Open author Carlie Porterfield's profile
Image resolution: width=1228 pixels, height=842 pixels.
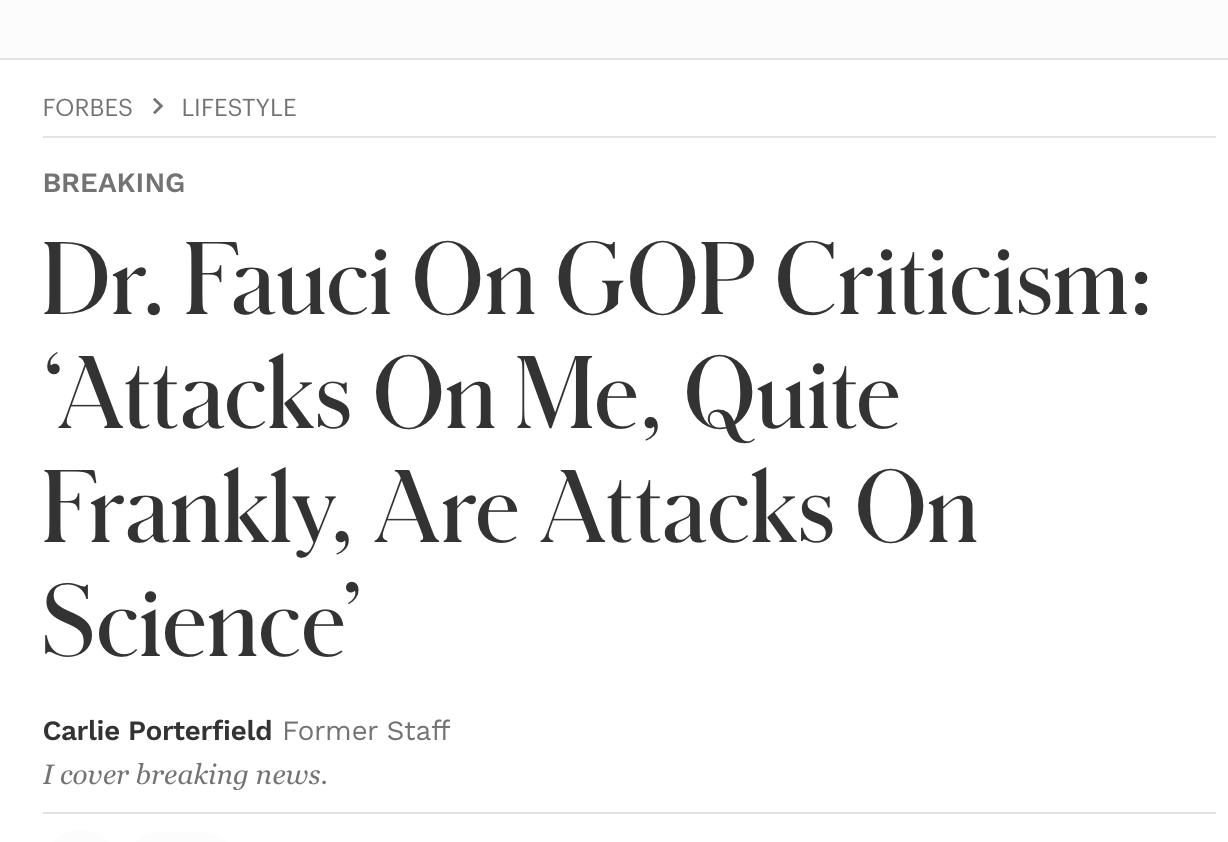[x=157, y=731]
